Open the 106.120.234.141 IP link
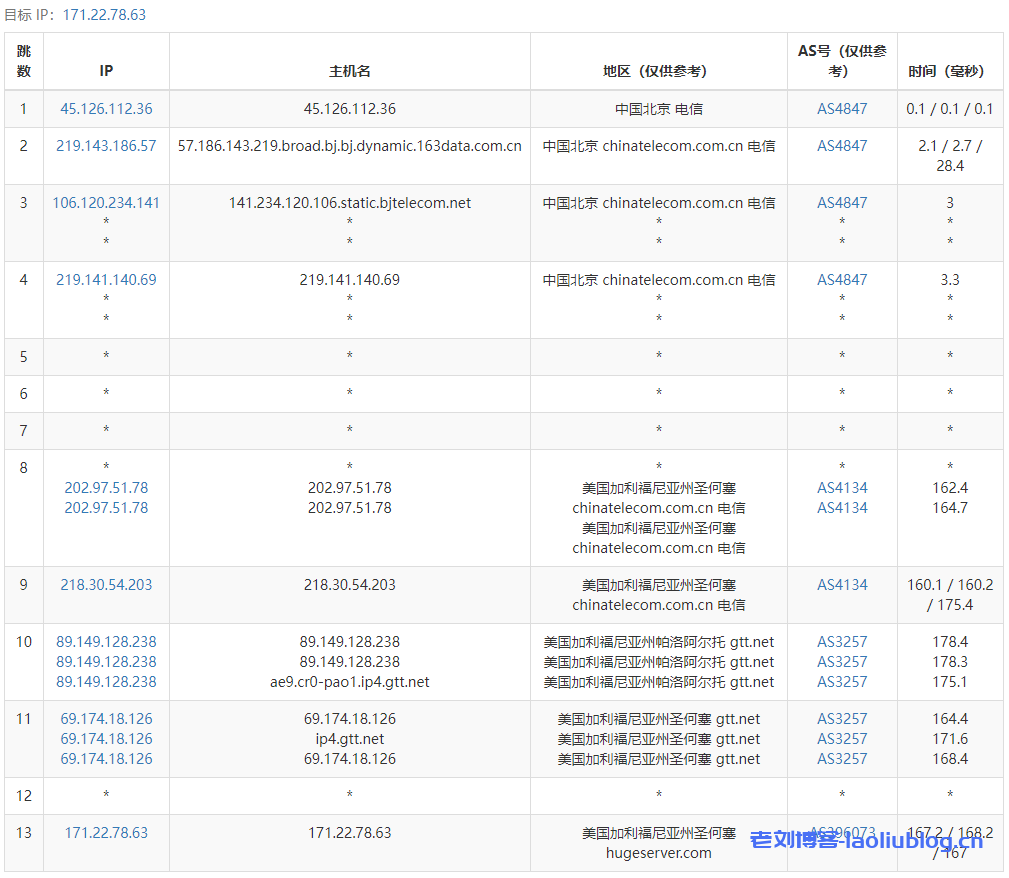Viewport: 1009px width, 878px height. click(106, 203)
